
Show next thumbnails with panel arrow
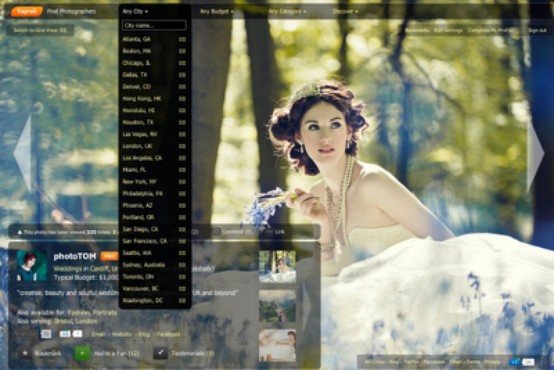[307, 307]
